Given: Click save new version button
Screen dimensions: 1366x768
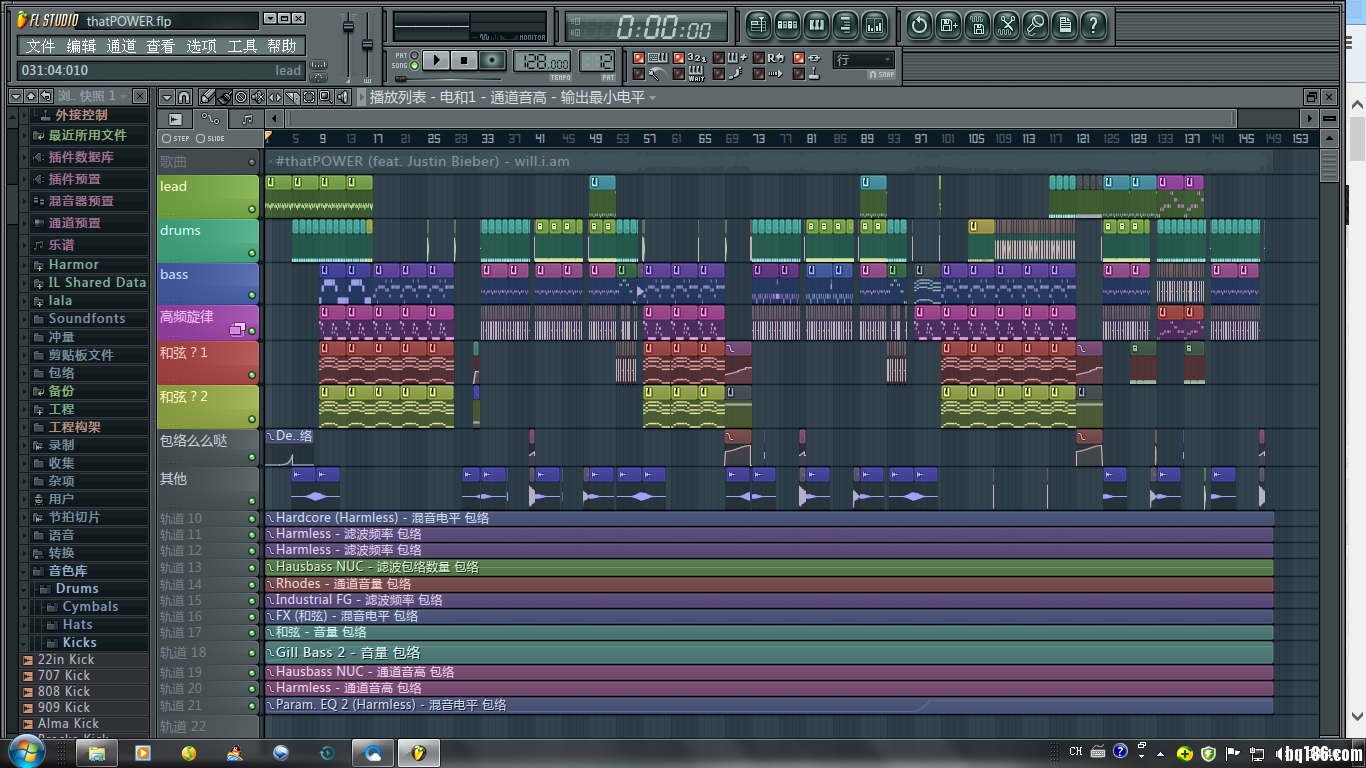Looking at the screenshot, I should coord(948,26).
